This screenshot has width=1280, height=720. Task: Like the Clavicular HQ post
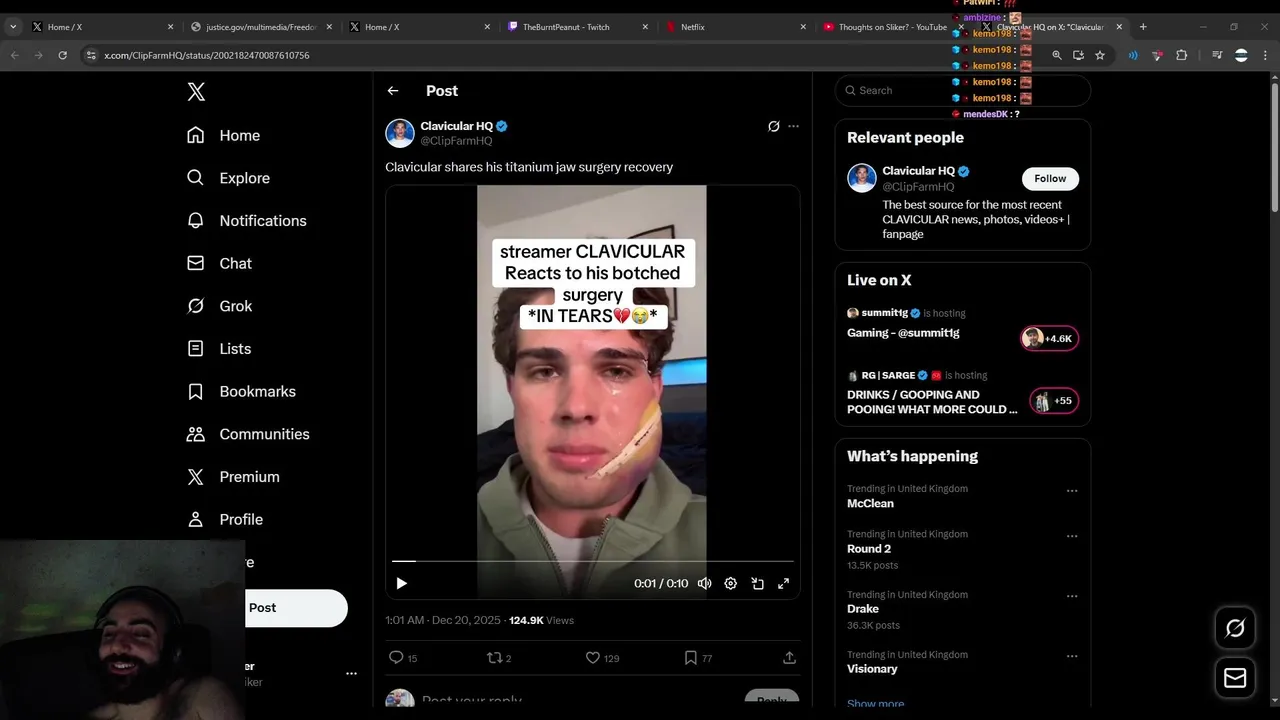click(x=593, y=657)
